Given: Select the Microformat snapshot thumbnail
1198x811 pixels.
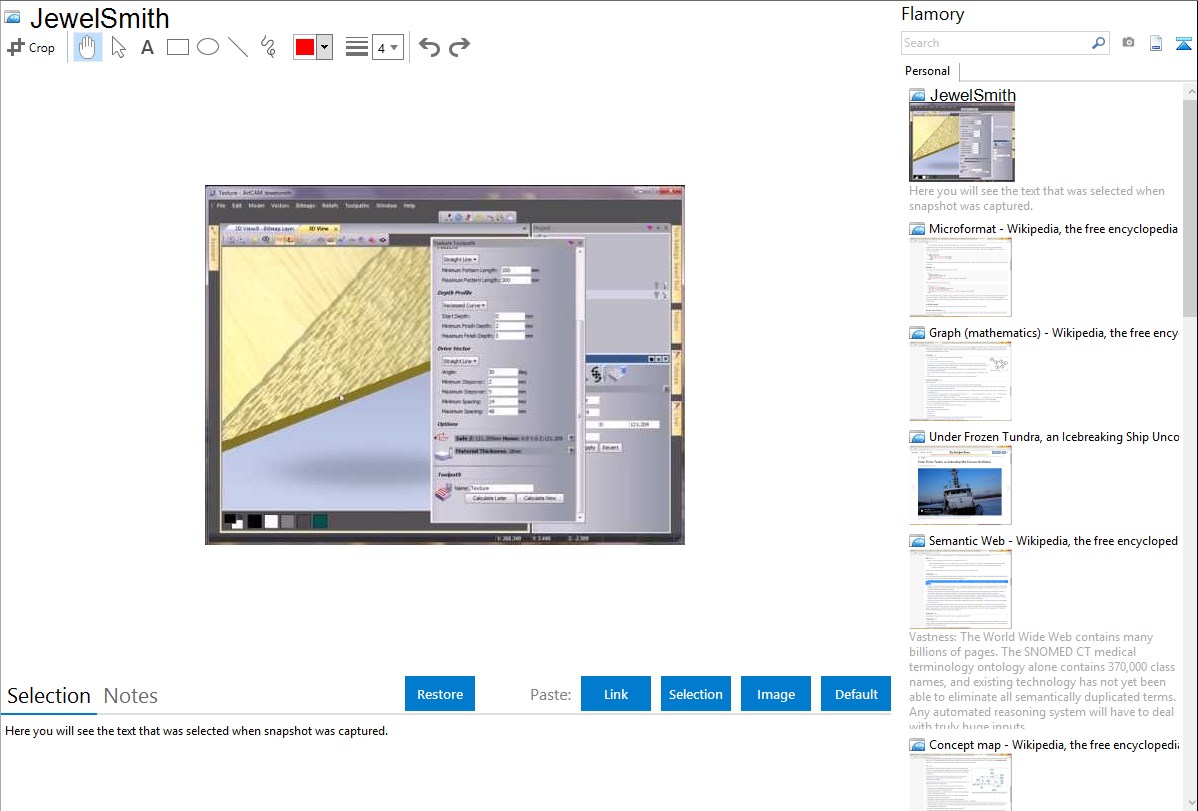Looking at the screenshot, I should tap(960, 277).
